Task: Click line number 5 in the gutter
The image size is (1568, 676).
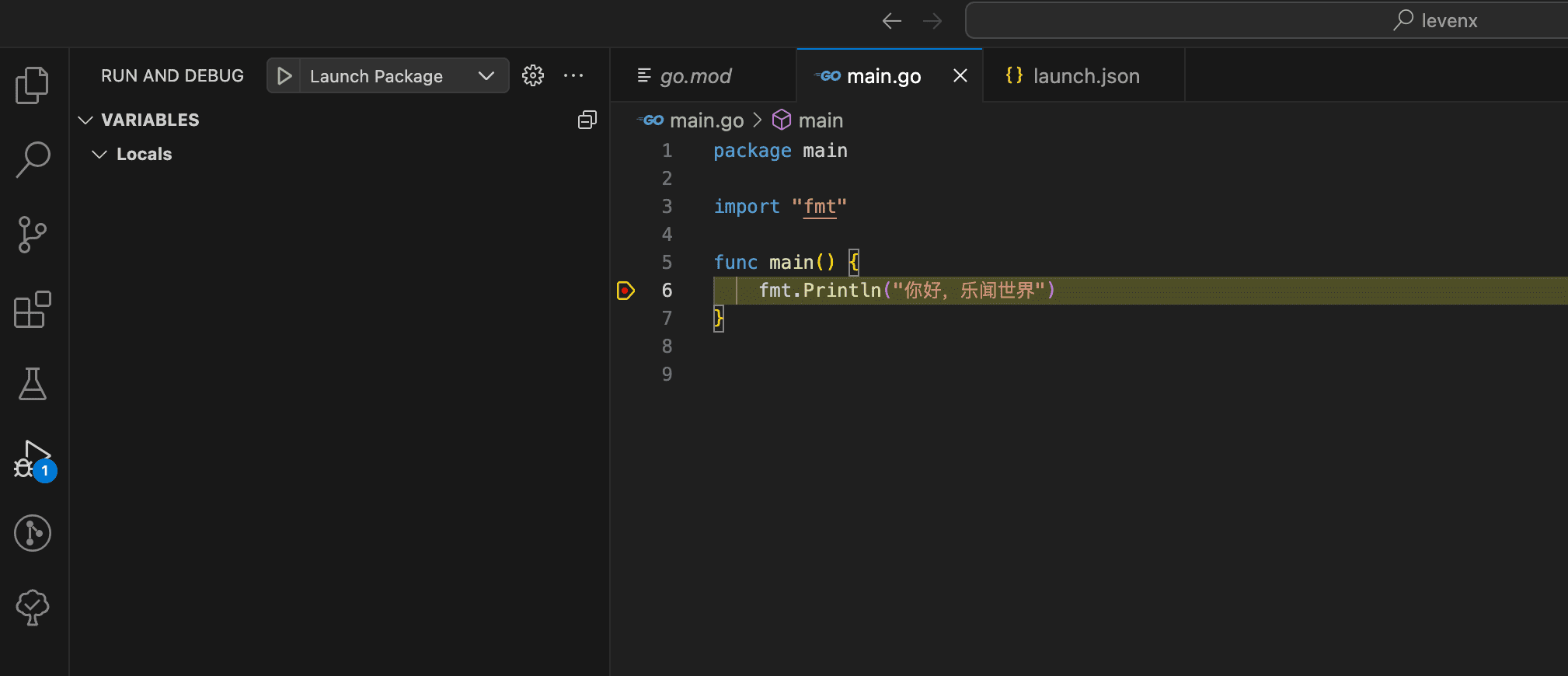Action: click(667, 263)
